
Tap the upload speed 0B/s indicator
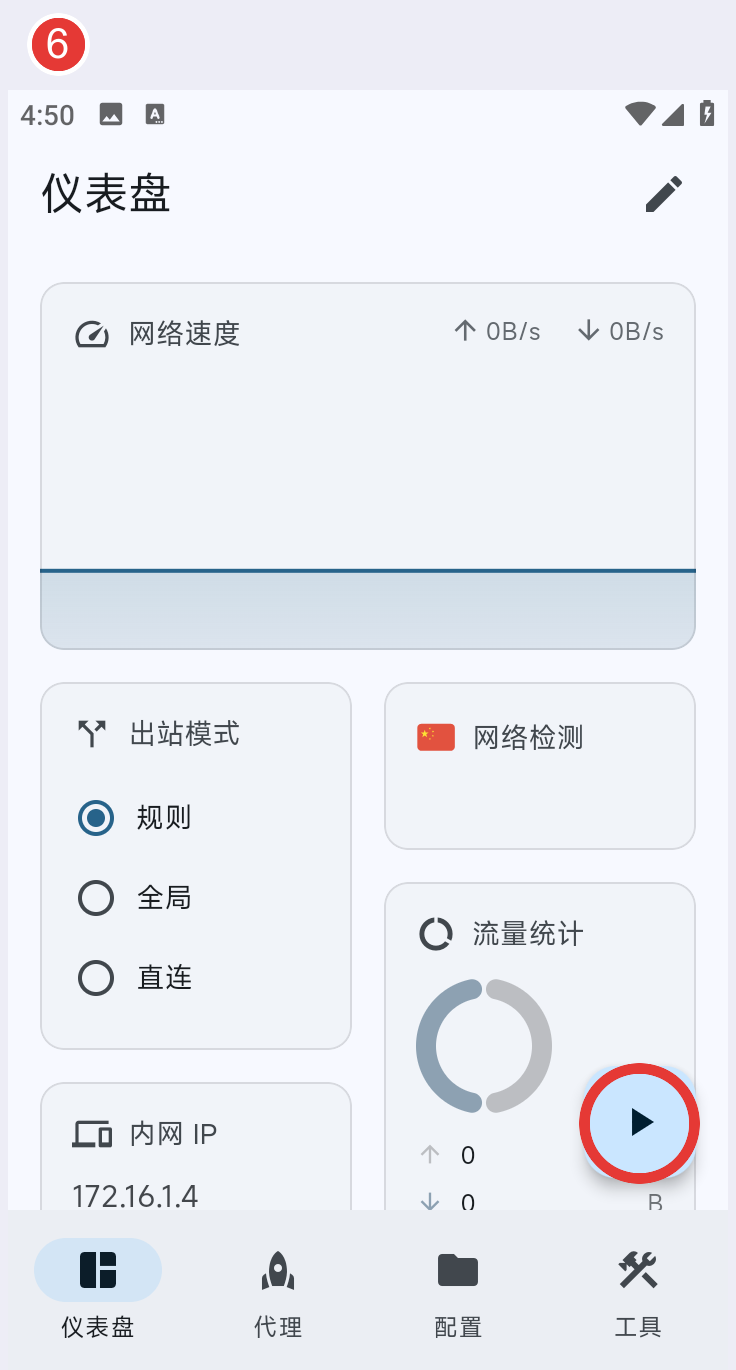497,331
